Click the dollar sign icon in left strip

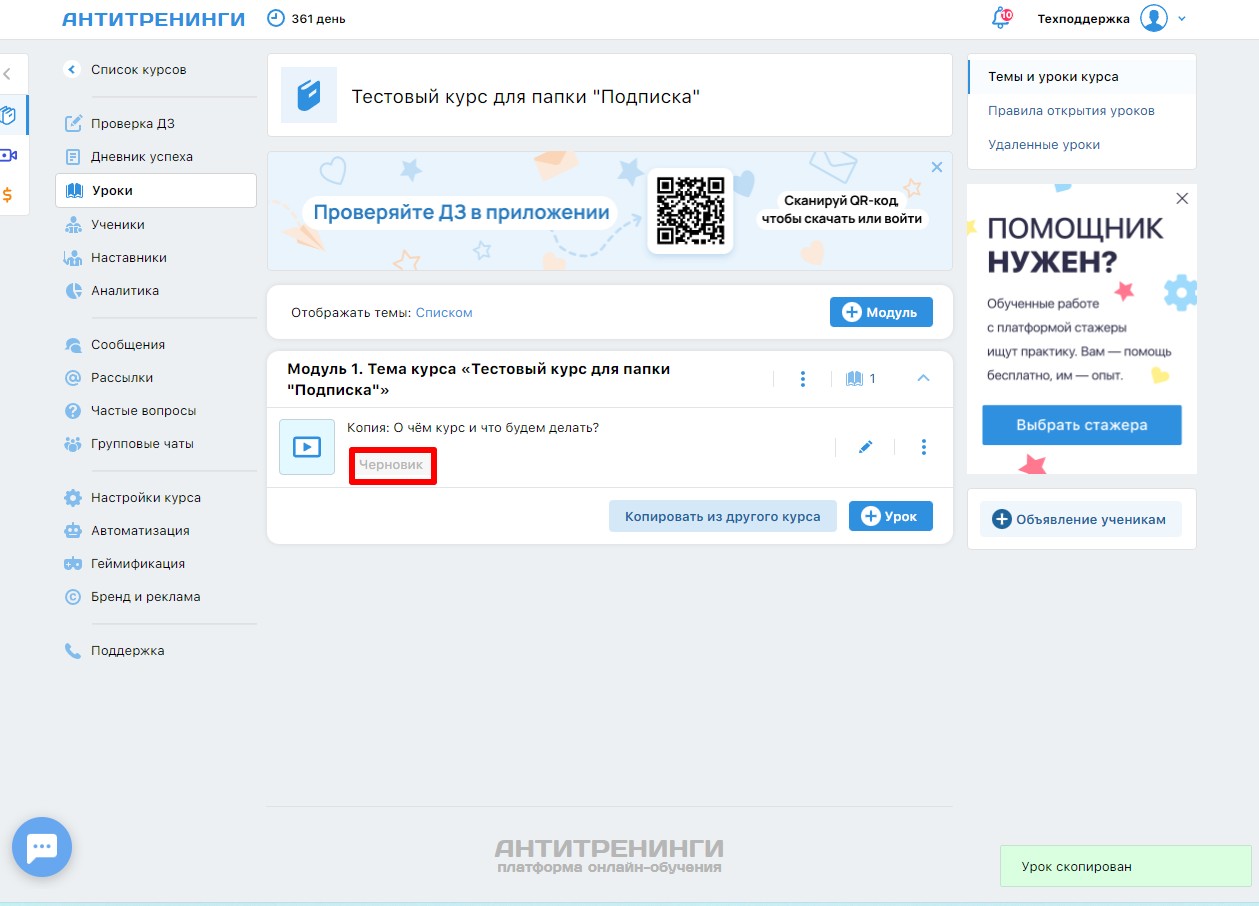9,194
